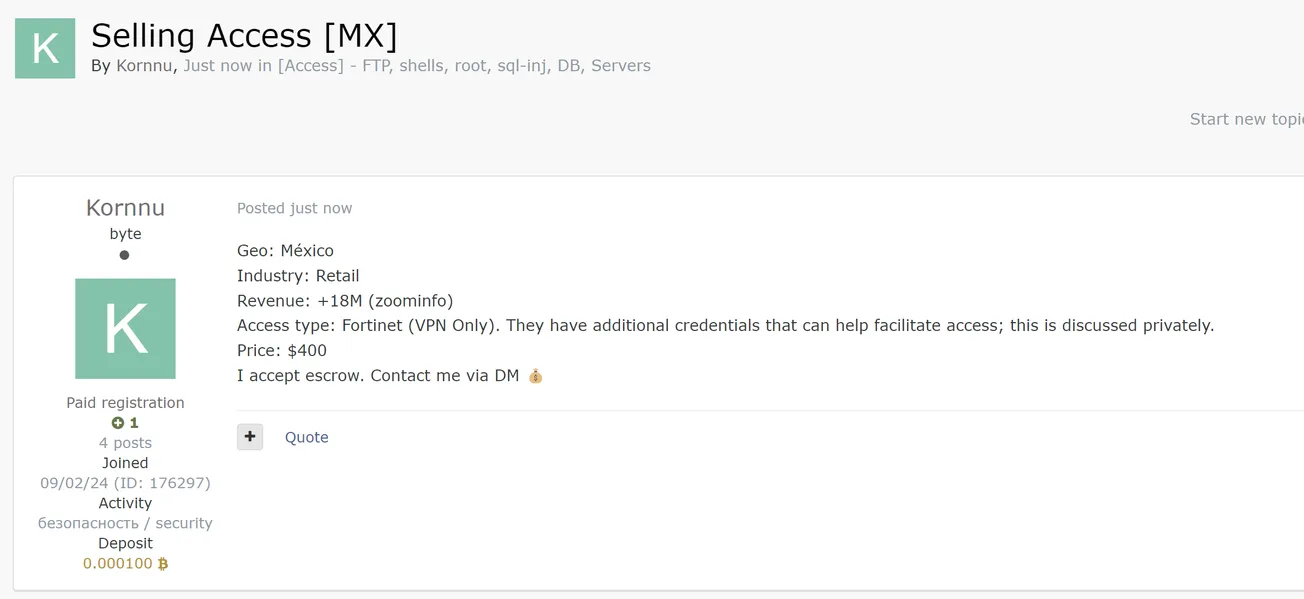Click the '4 posts' count
Viewport: 1304px width, 599px height.
125,443
